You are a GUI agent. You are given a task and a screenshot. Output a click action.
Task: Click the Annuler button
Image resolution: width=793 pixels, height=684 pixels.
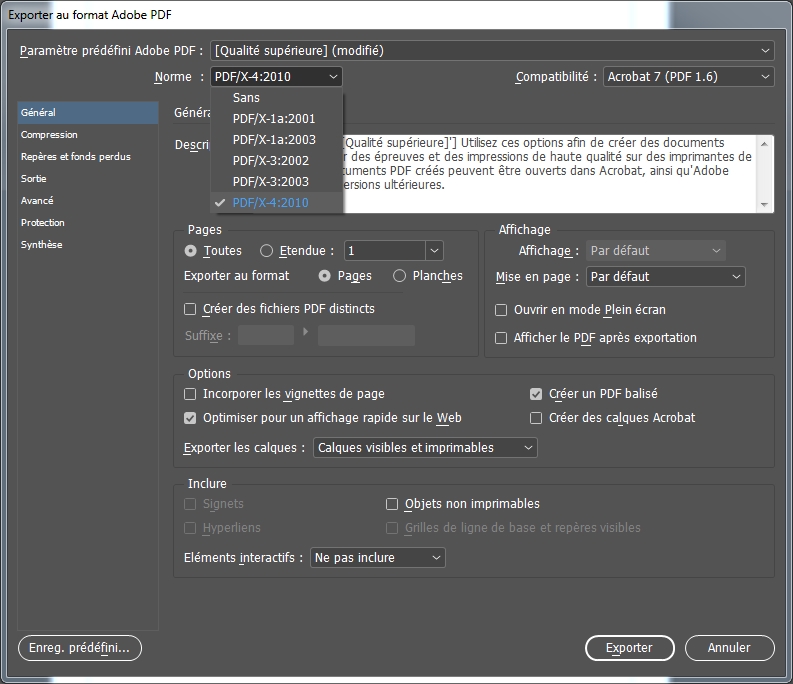tap(729, 648)
